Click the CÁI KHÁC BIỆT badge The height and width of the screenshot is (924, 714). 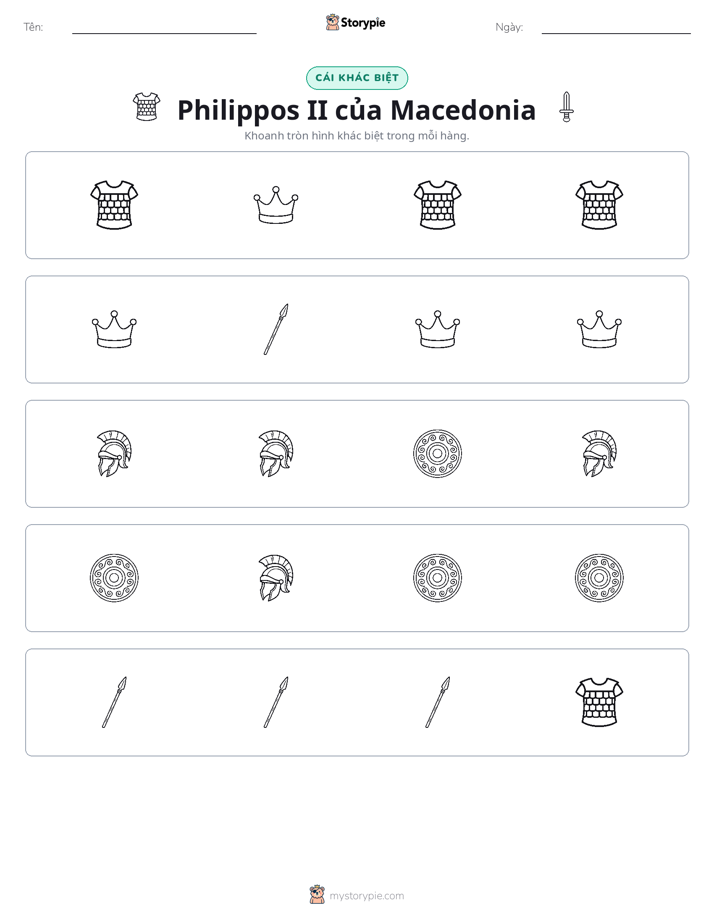point(357,78)
